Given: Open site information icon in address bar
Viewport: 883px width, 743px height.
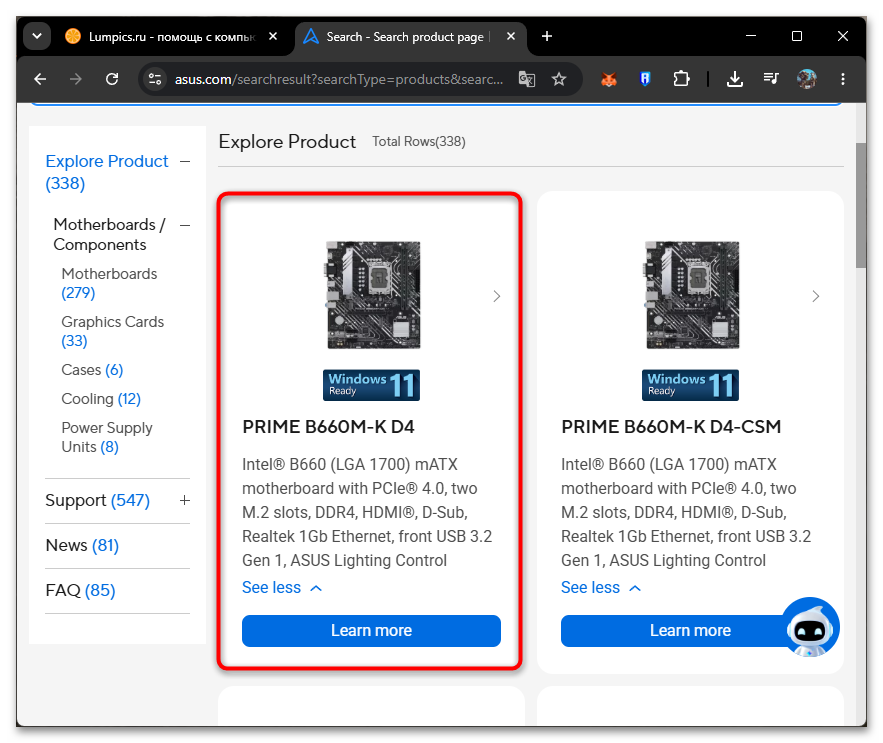Looking at the screenshot, I should pos(155,79).
